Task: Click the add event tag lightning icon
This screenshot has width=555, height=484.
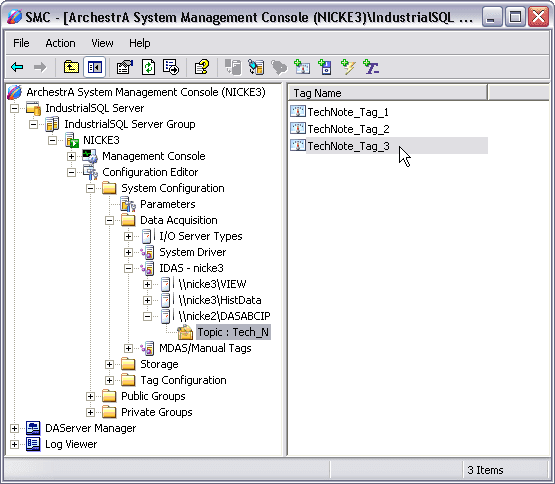Action: click(x=348, y=67)
